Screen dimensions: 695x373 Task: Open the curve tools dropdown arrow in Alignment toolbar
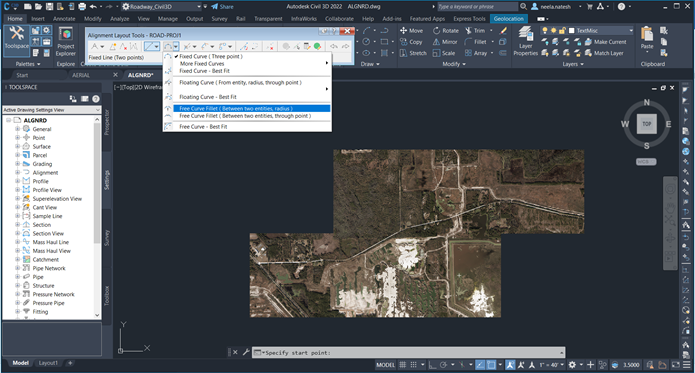tap(176, 46)
